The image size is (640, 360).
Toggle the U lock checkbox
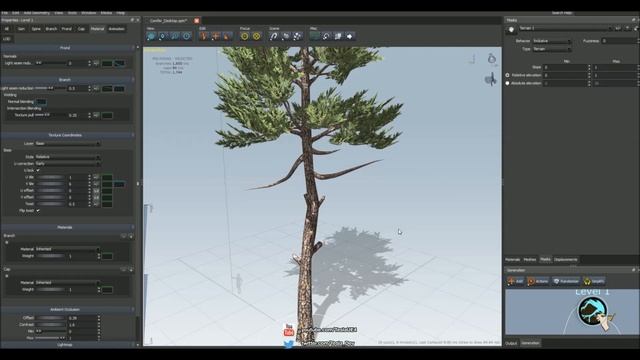point(38,171)
